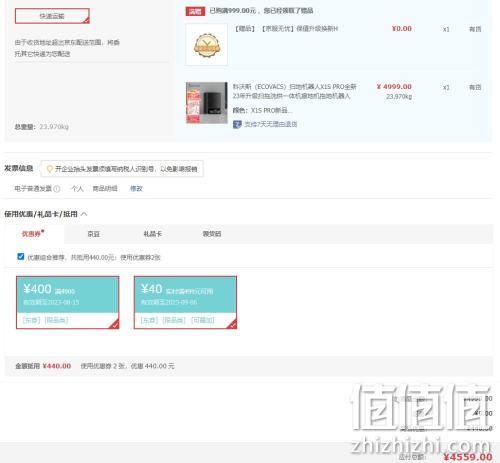Open the gold badge gift thumbnail
Viewport: 500px width, 463px height.
pyautogui.click(x=207, y=45)
